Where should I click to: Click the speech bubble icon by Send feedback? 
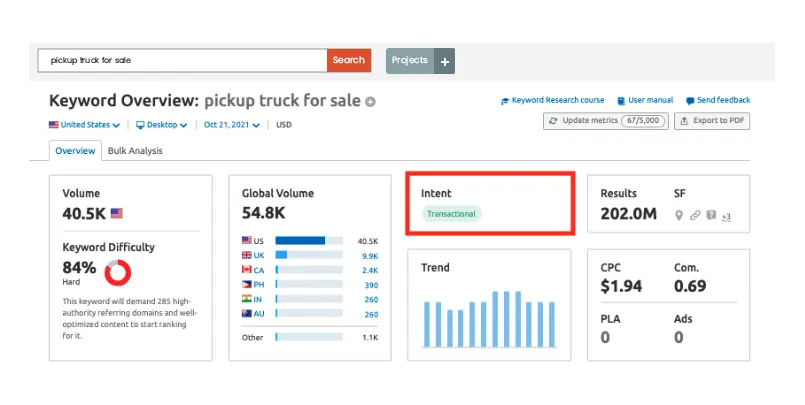690,101
